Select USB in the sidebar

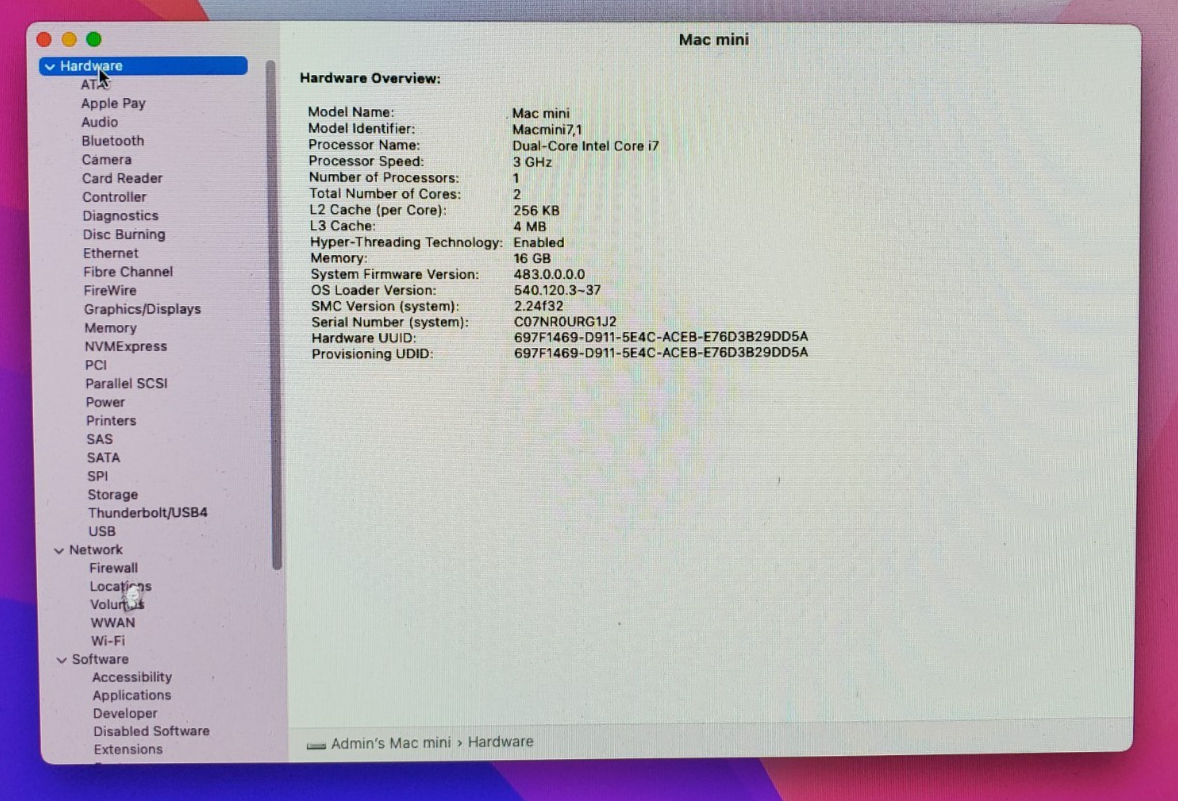(102, 531)
